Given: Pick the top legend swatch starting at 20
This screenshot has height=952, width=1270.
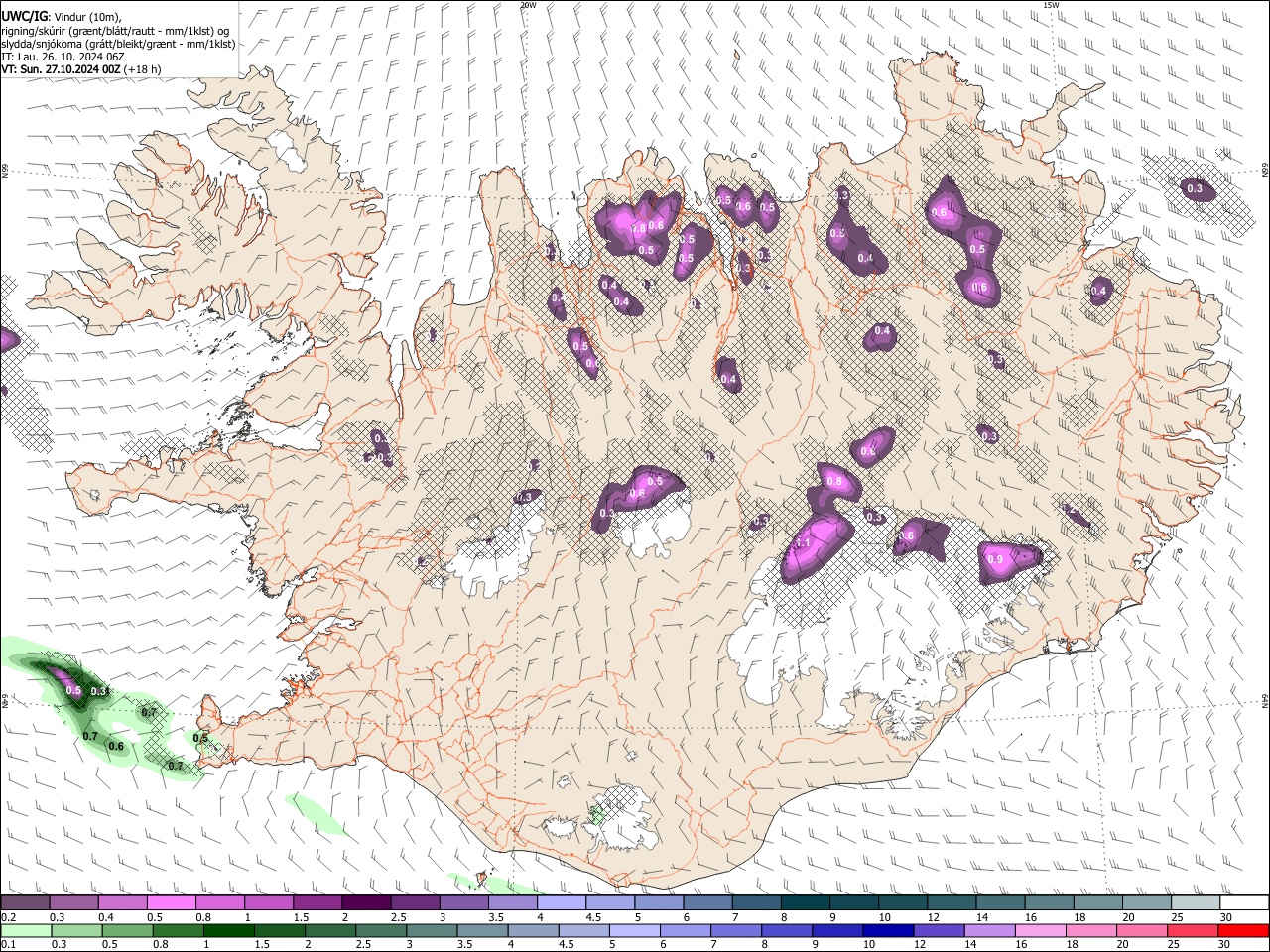Looking at the screenshot, I should pyautogui.click(x=1147, y=903).
